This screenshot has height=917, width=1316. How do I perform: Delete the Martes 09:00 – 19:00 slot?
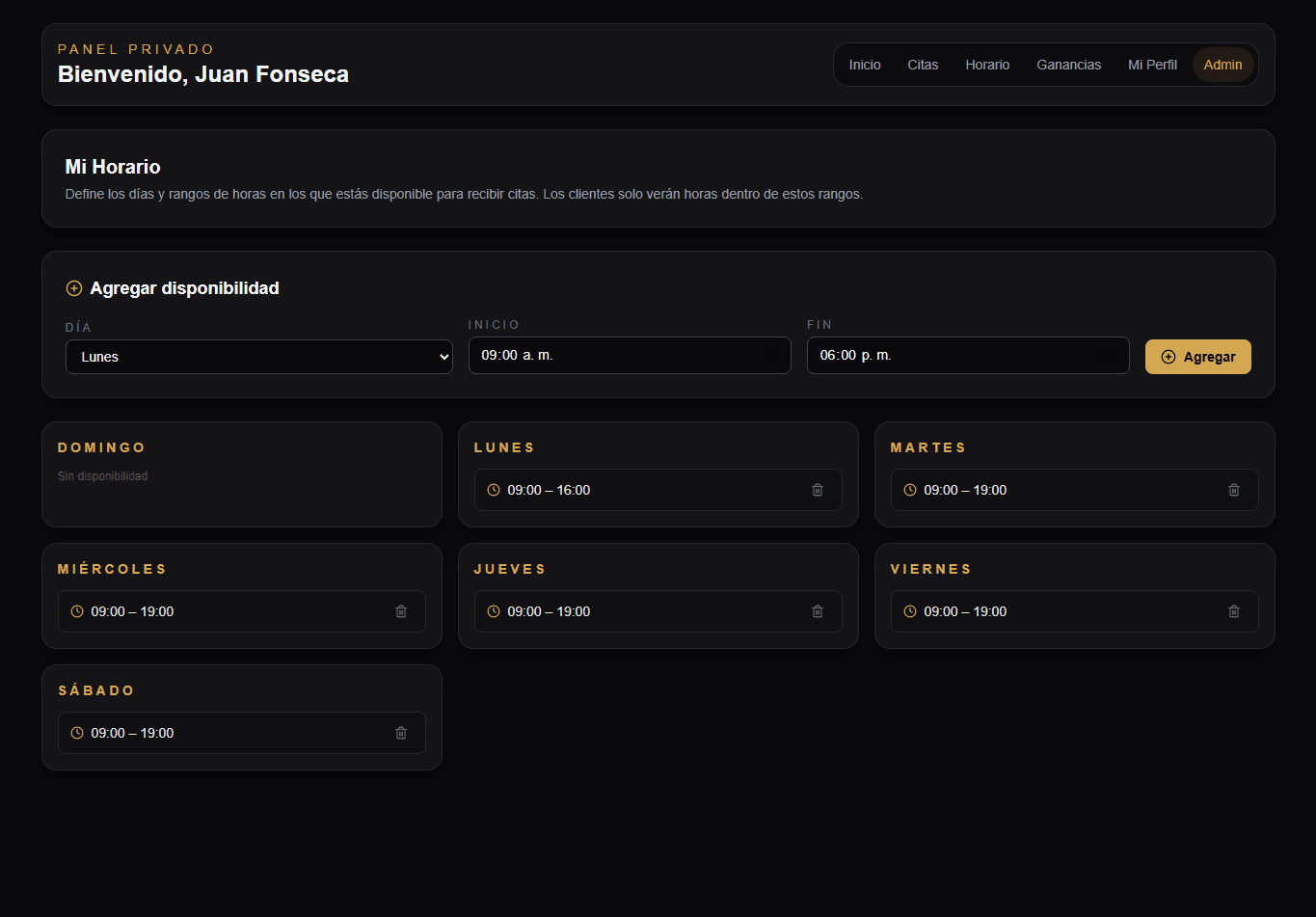point(1234,490)
